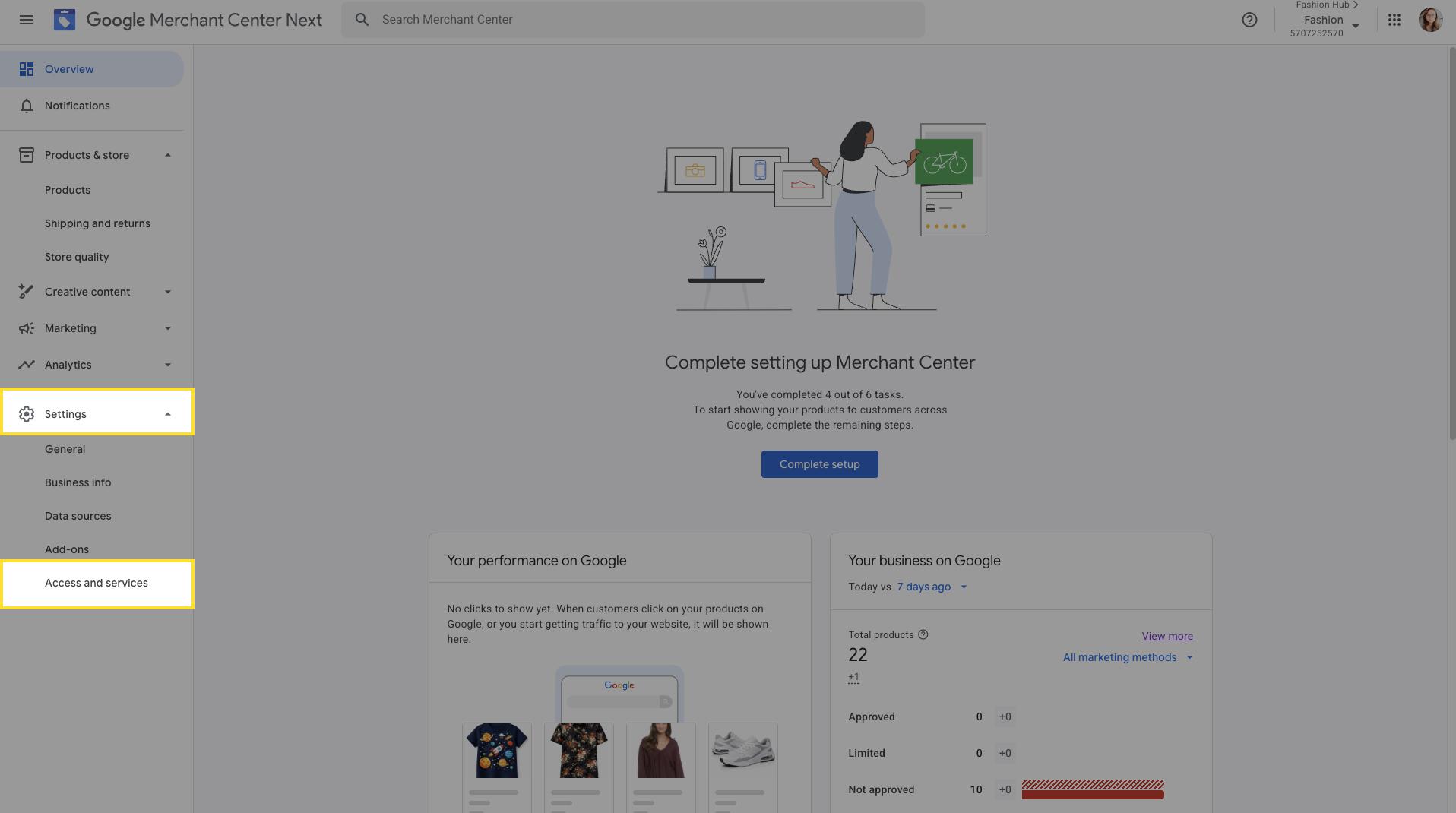This screenshot has height=813, width=1456.
Task: Expand the Marketing section
Action: pos(168,328)
